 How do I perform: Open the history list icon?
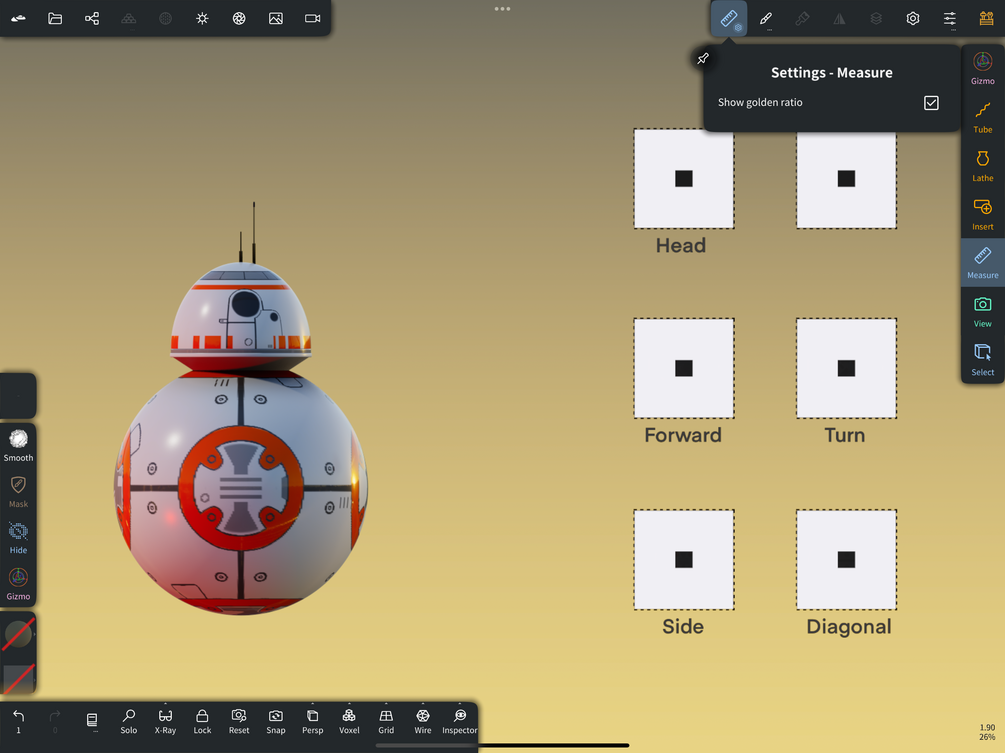click(x=92, y=721)
